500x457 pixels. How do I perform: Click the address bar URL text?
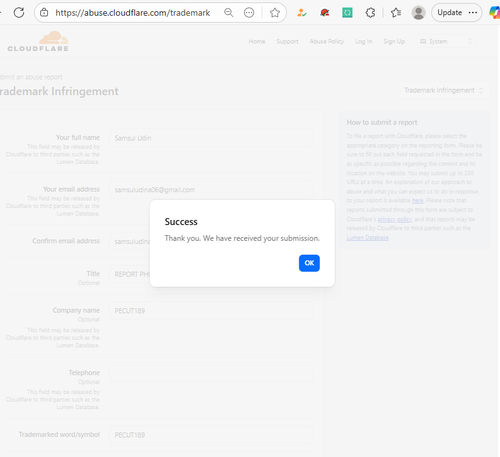[x=133, y=13]
